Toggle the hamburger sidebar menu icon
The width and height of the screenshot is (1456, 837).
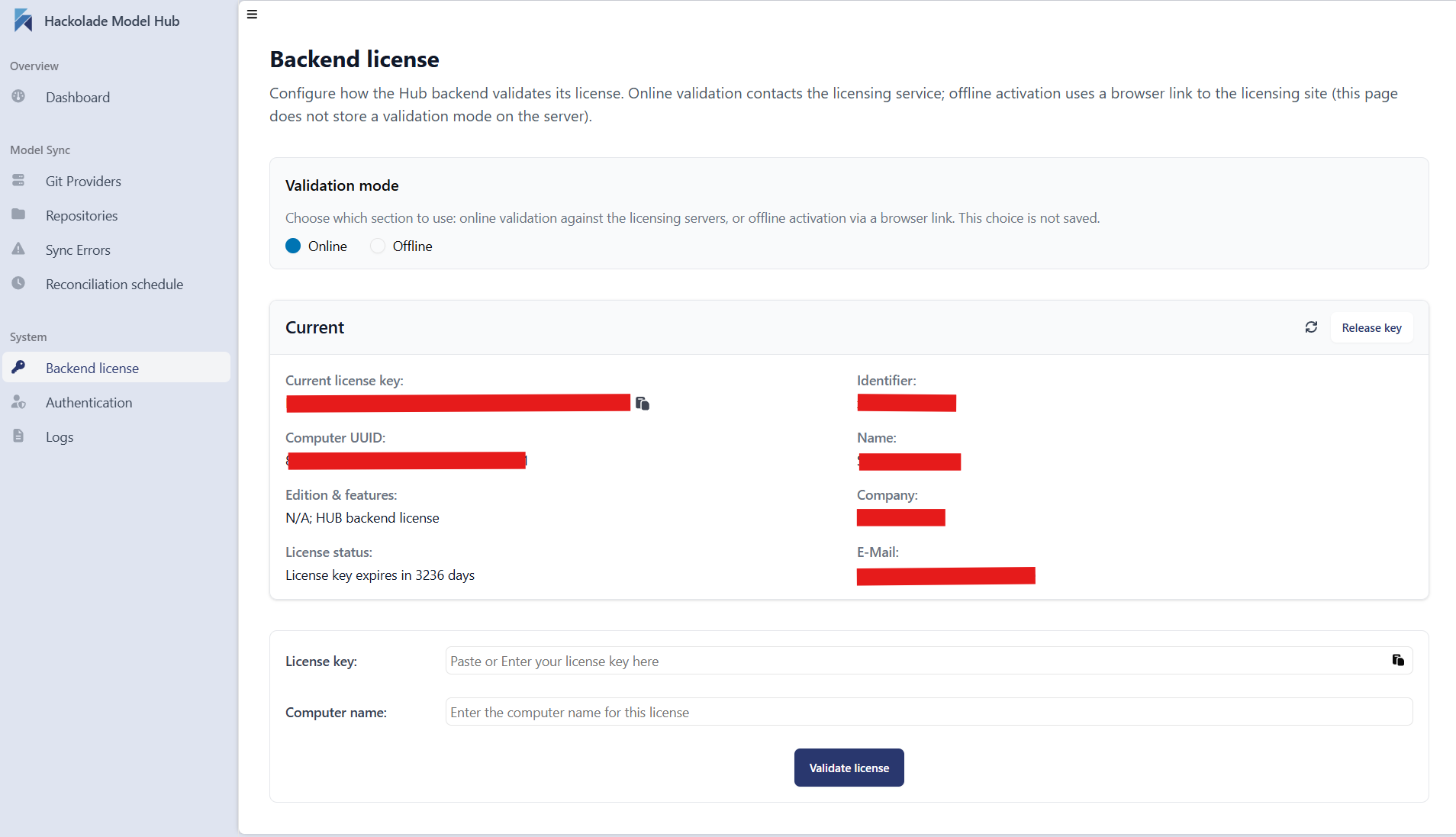coord(253,14)
